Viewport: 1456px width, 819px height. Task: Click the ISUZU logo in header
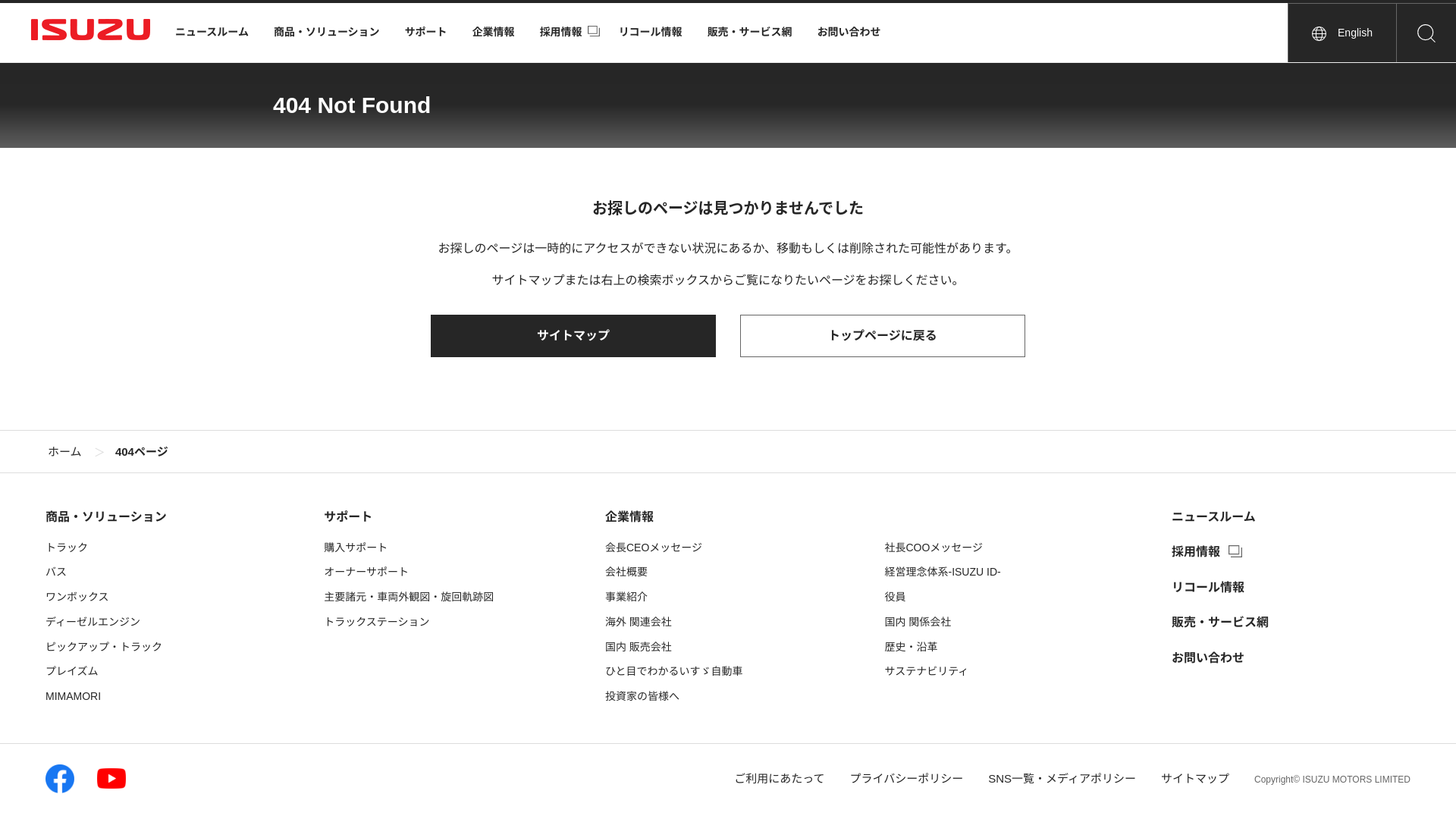coord(90,30)
